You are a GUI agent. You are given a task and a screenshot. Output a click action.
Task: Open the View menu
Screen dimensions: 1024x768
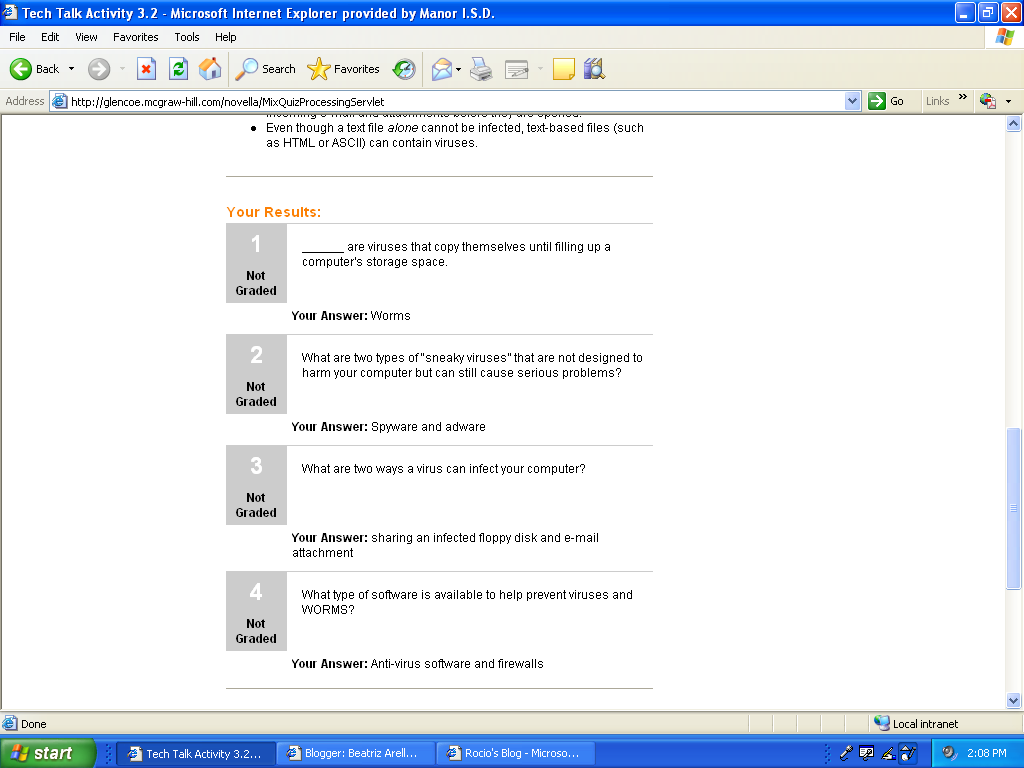point(86,37)
